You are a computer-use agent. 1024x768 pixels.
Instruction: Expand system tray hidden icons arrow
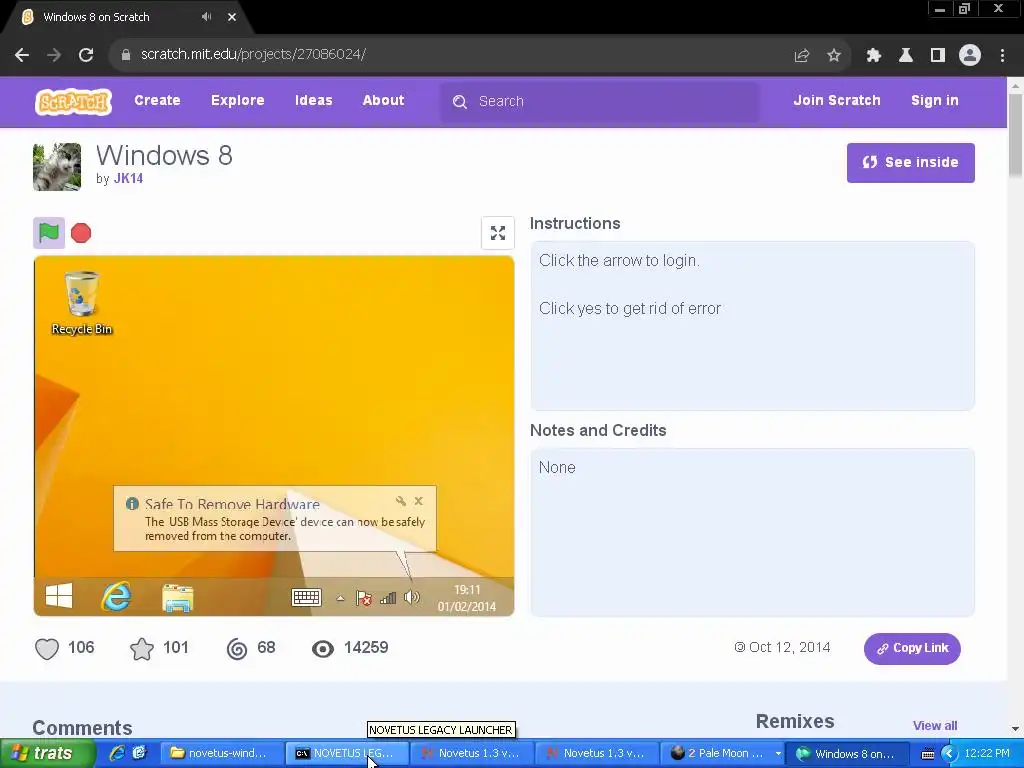949,754
